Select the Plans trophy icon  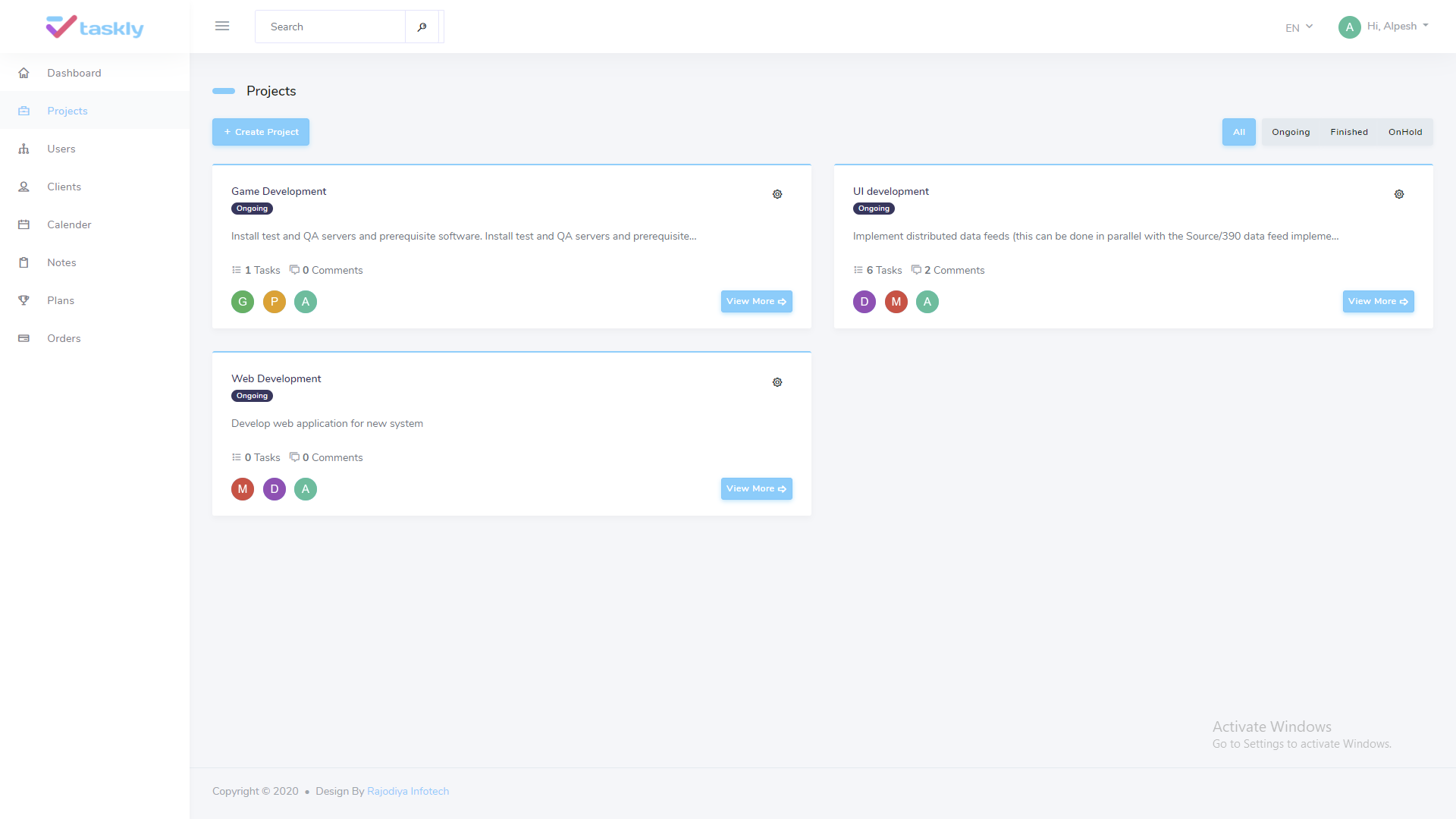[24, 300]
